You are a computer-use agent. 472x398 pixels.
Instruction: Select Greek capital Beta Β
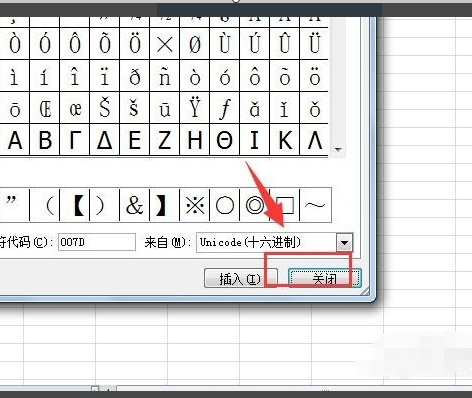coord(45,140)
